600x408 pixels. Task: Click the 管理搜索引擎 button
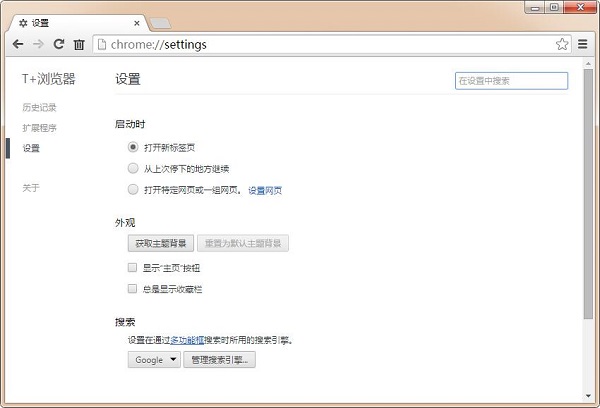(219, 360)
